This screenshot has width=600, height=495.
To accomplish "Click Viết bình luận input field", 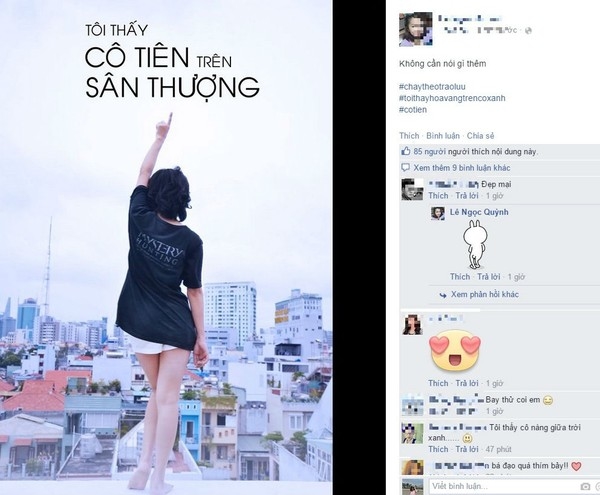I will pyautogui.click(x=503, y=486).
